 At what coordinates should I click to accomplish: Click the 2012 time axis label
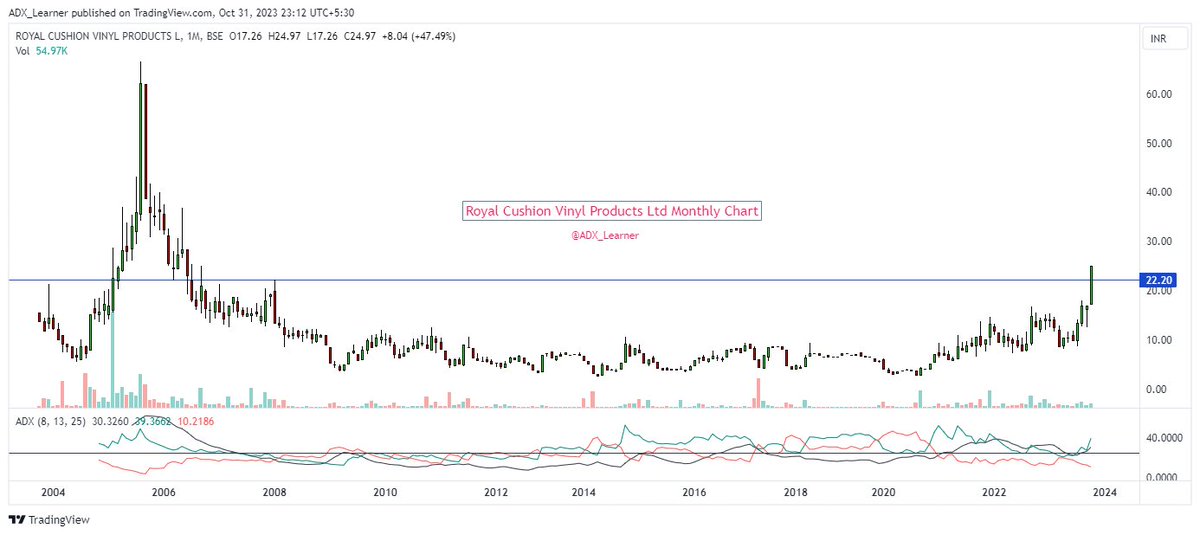[496, 493]
